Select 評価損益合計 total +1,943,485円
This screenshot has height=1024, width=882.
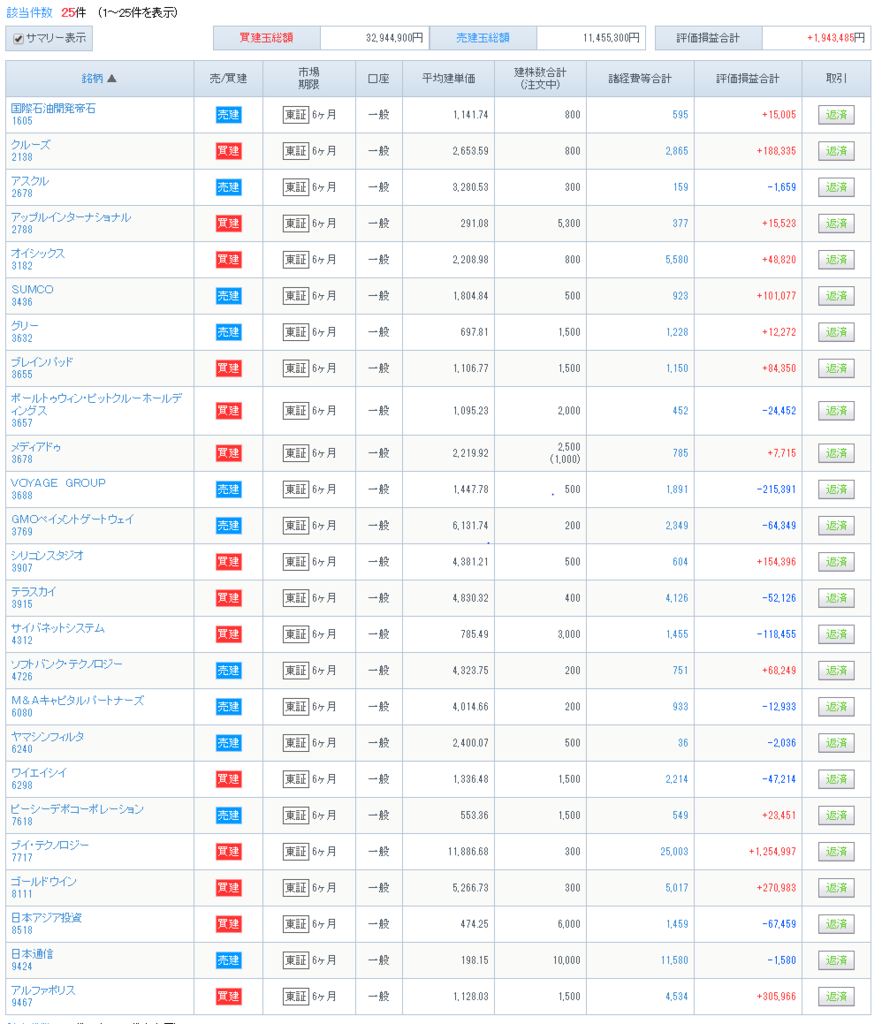[x=836, y=38]
